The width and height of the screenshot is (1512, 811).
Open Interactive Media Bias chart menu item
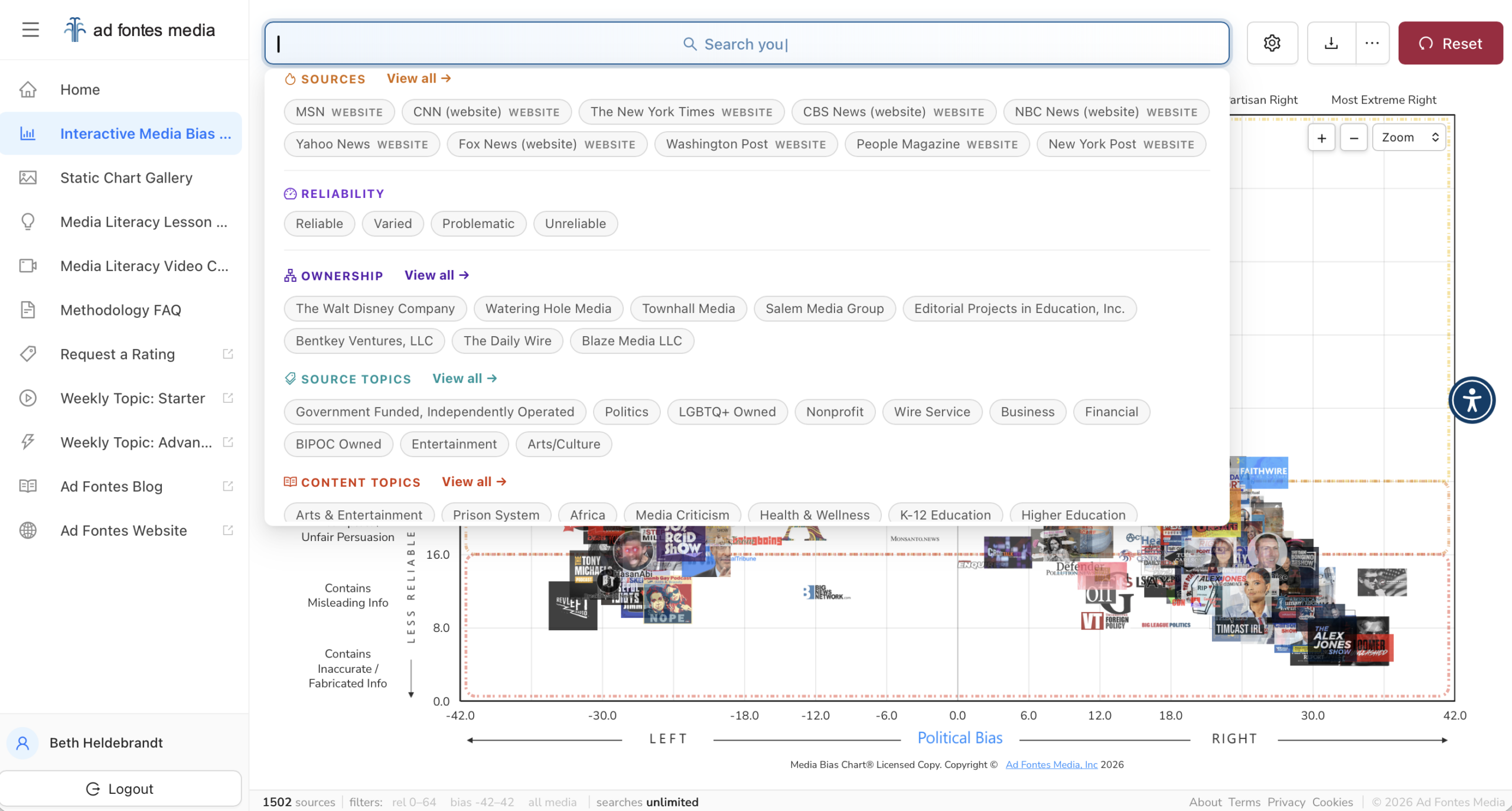[121, 133]
